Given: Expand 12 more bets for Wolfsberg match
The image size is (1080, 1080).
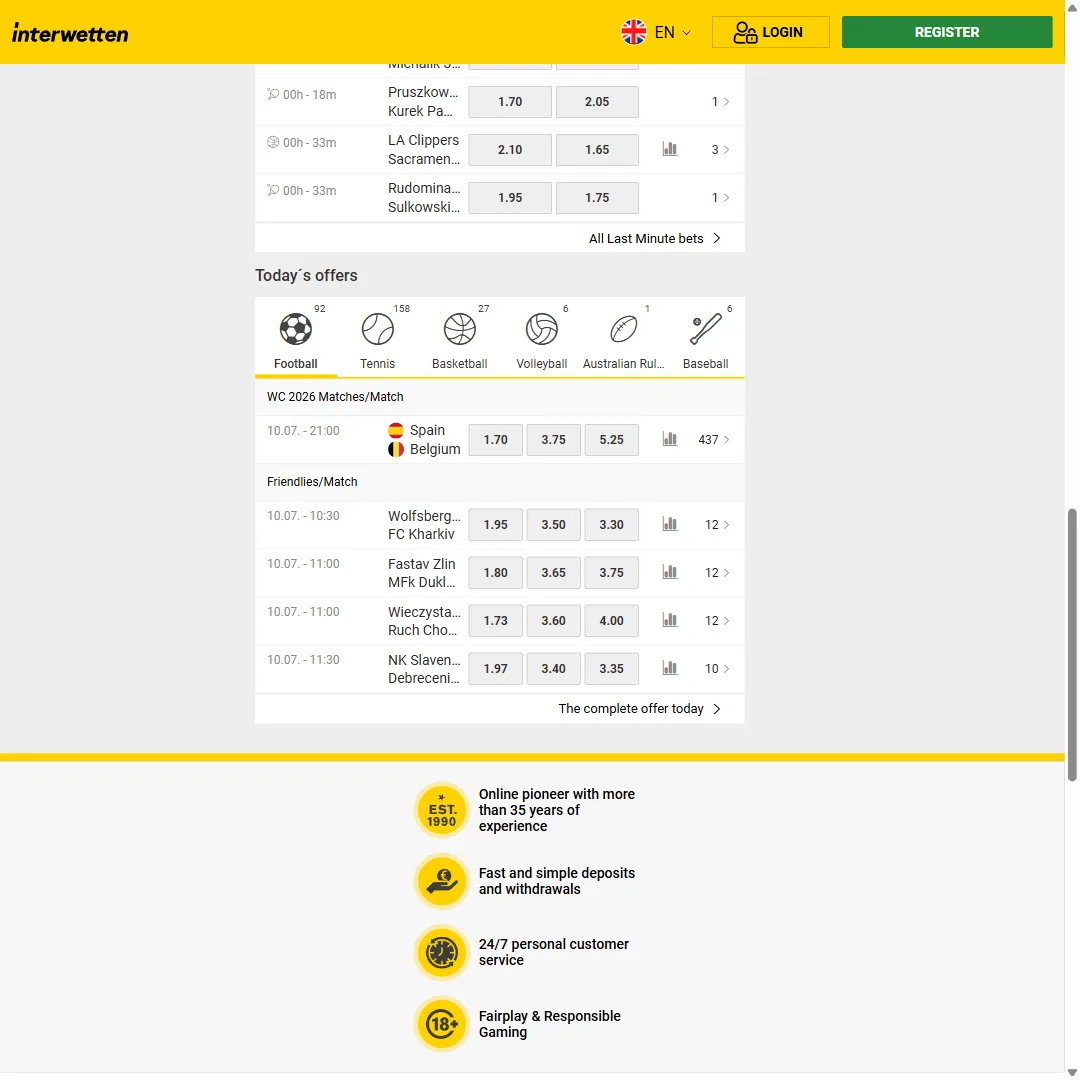Looking at the screenshot, I should (717, 525).
